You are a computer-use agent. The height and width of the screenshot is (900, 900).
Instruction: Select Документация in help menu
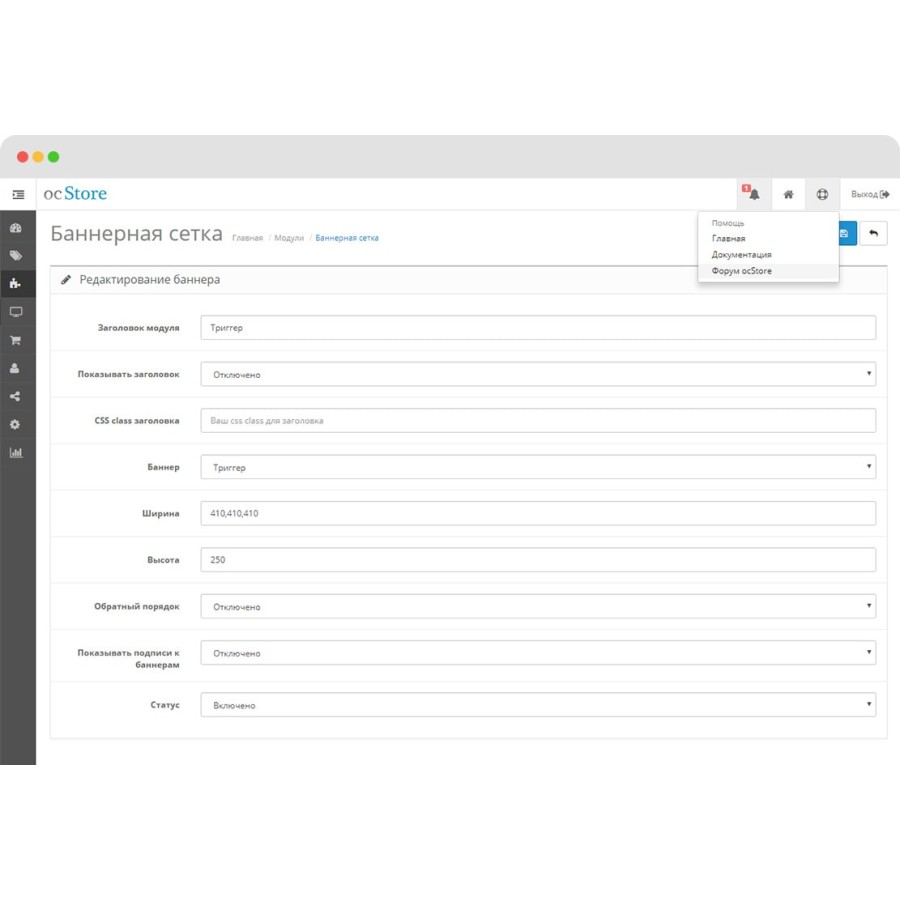coord(741,254)
